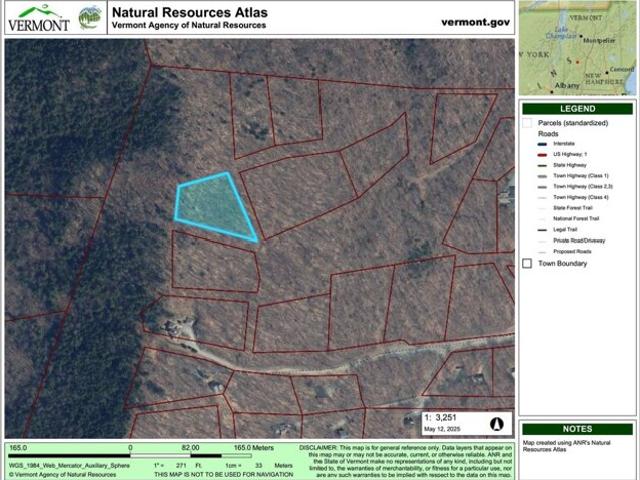Click the cyan highlighted parcel on map
Viewport: 640px width, 480px height.
212,203
